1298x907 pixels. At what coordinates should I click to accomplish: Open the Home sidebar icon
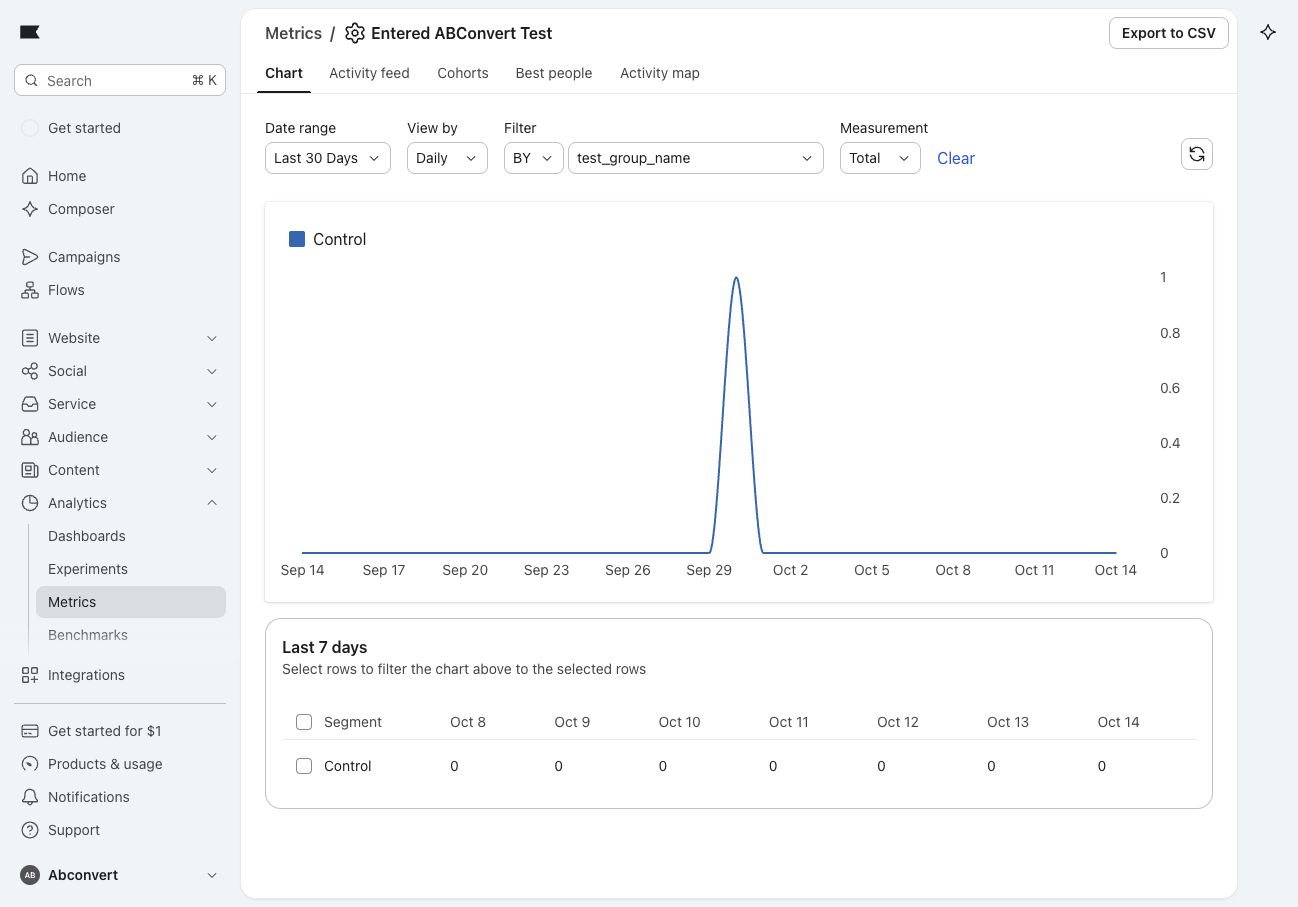(30, 176)
